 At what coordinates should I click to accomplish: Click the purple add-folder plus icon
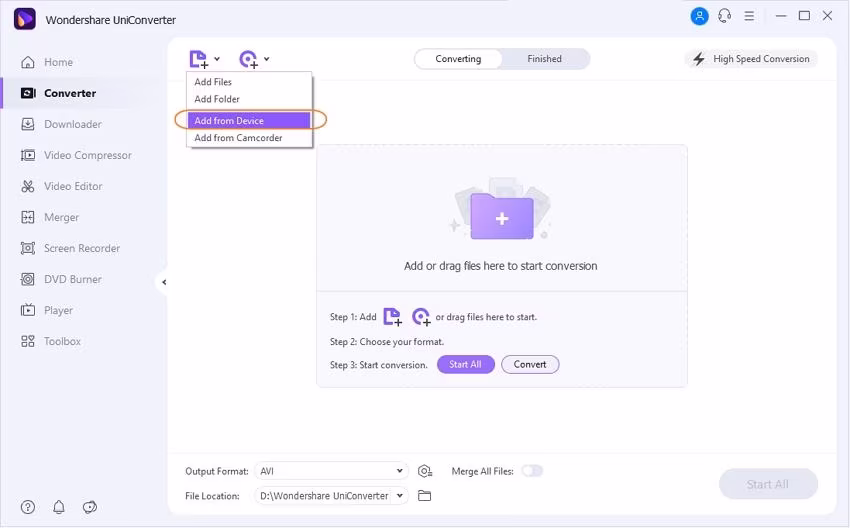(x=502, y=216)
